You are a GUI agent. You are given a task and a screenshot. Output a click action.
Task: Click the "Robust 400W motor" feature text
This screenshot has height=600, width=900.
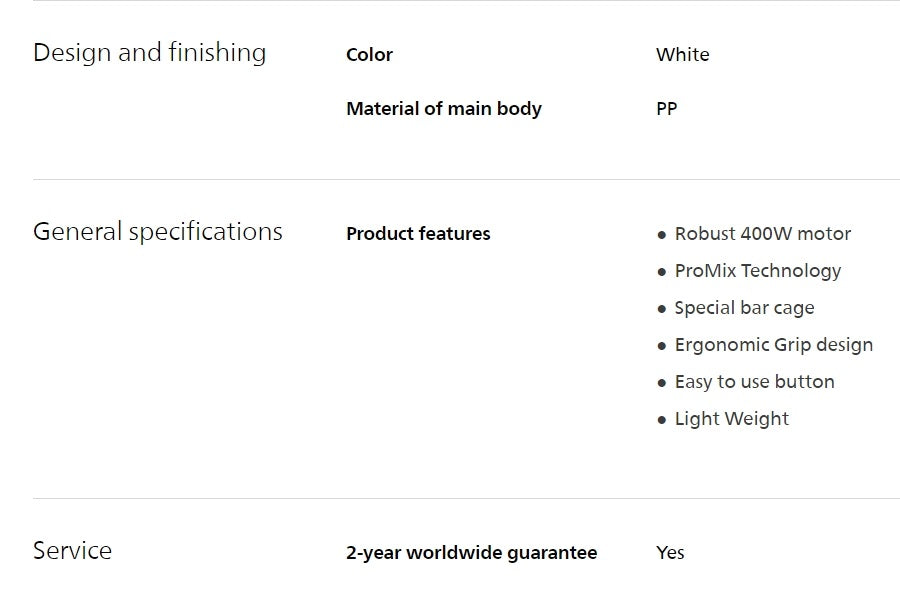click(762, 234)
